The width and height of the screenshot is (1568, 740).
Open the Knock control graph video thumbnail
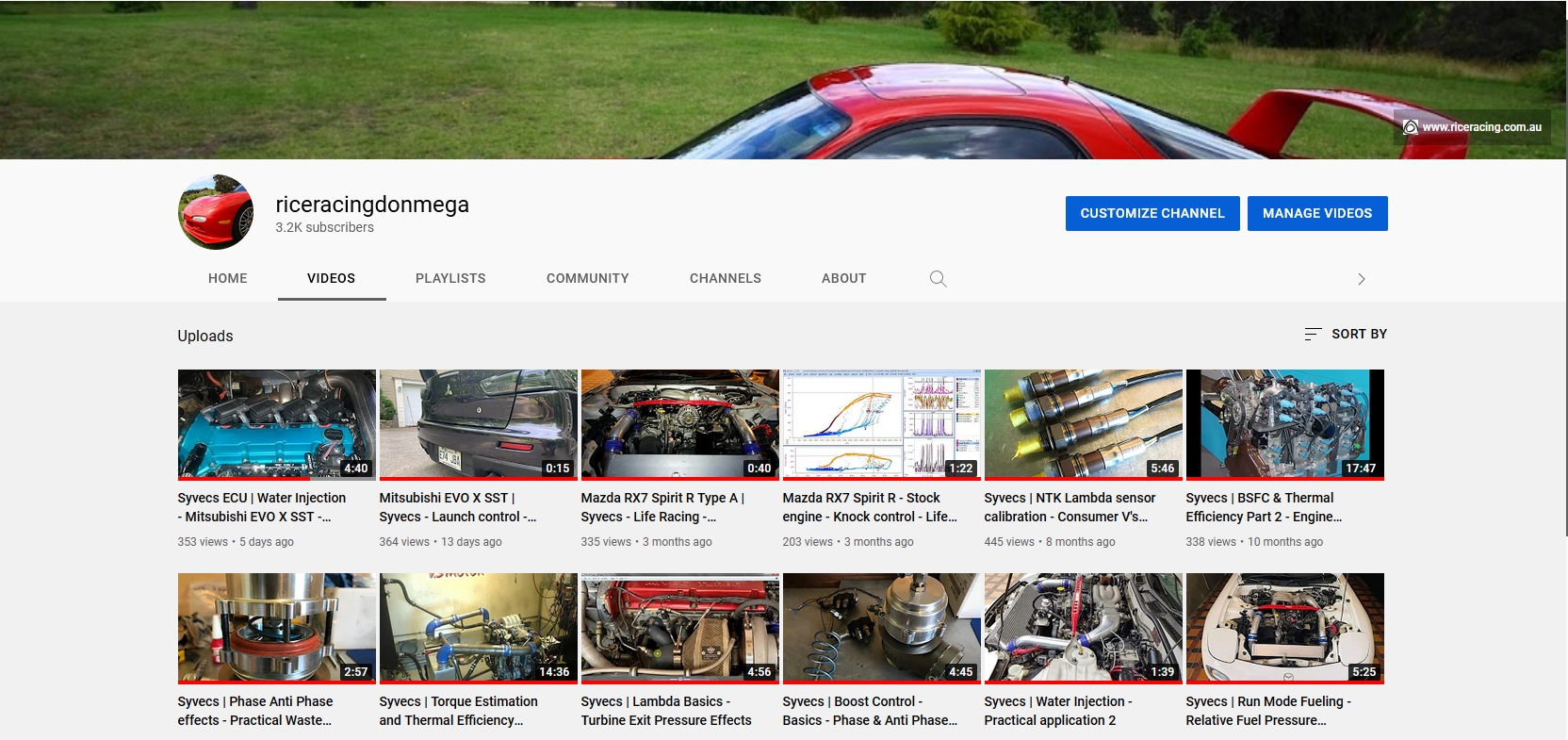coord(881,424)
